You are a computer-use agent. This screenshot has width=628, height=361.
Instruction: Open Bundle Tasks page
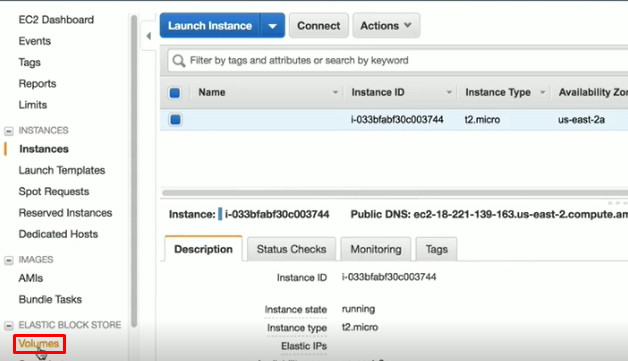[50, 299]
